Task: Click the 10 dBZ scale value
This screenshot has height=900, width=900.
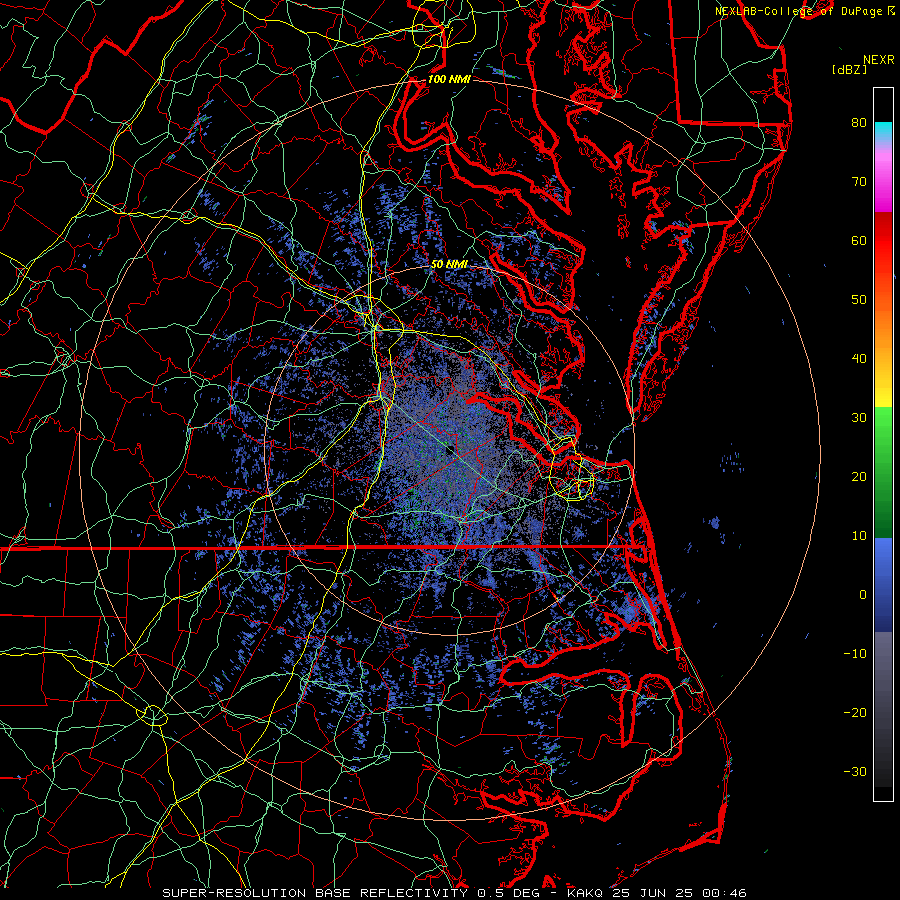Action: pos(859,536)
